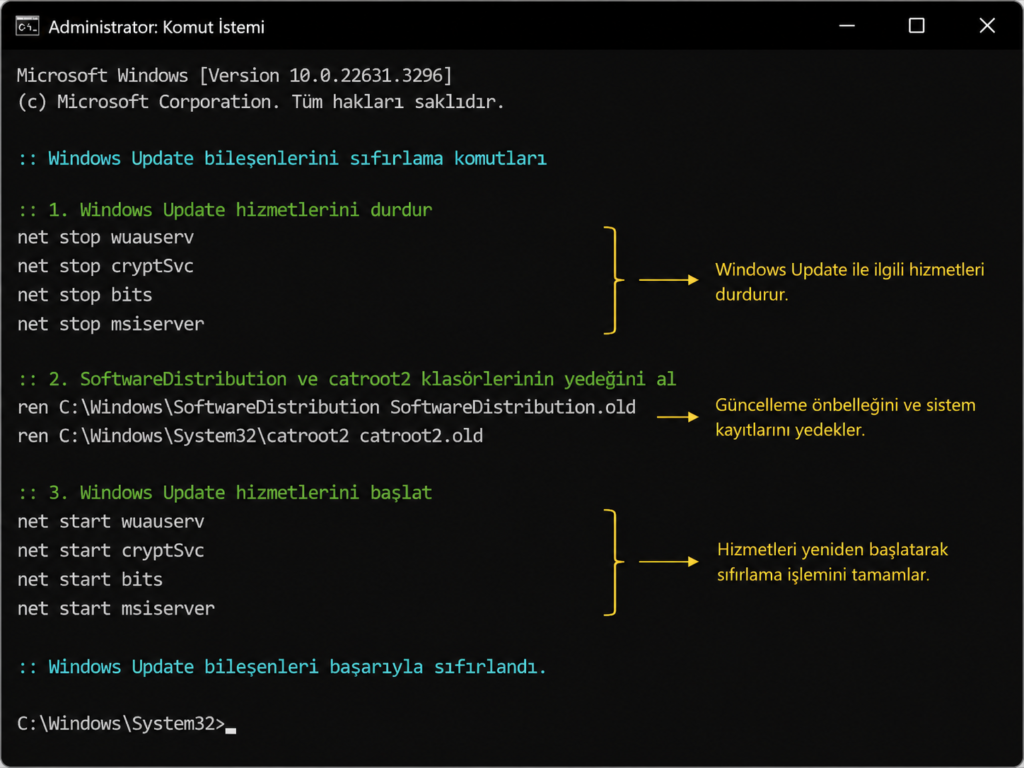The width and height of the screenshot is (1024, 768).
Task: Maximize the Komut İstemi window
Action: [917, 26]
